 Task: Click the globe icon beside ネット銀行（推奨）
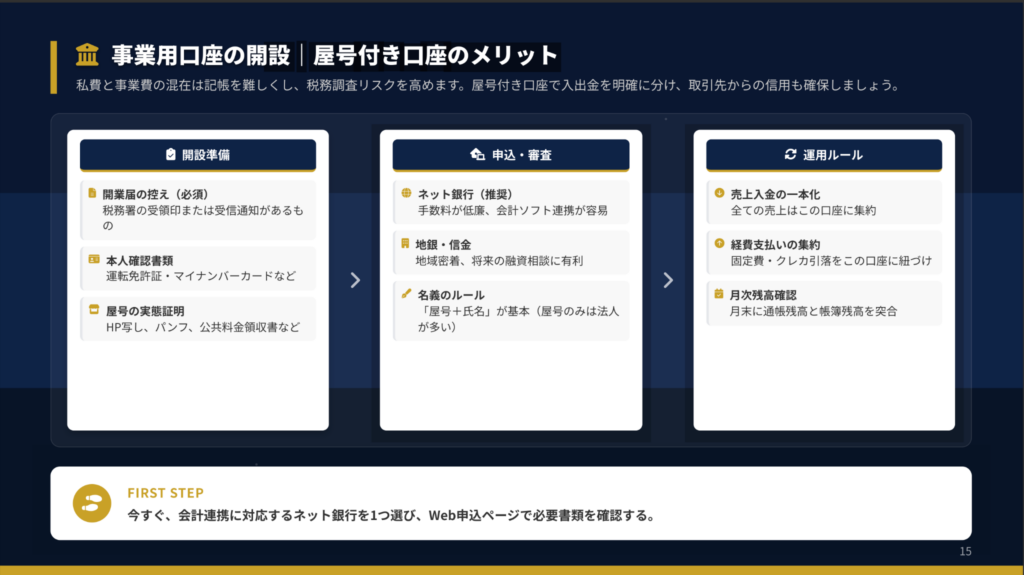point(405,193)
